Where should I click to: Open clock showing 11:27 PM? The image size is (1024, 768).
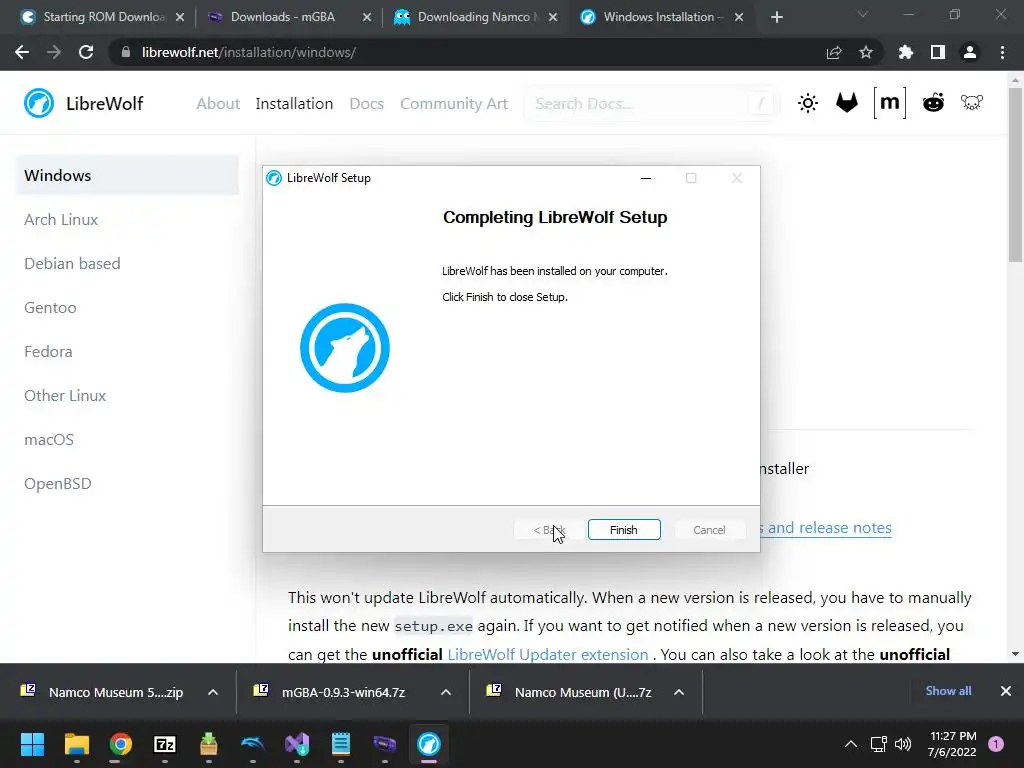(952, 744)
